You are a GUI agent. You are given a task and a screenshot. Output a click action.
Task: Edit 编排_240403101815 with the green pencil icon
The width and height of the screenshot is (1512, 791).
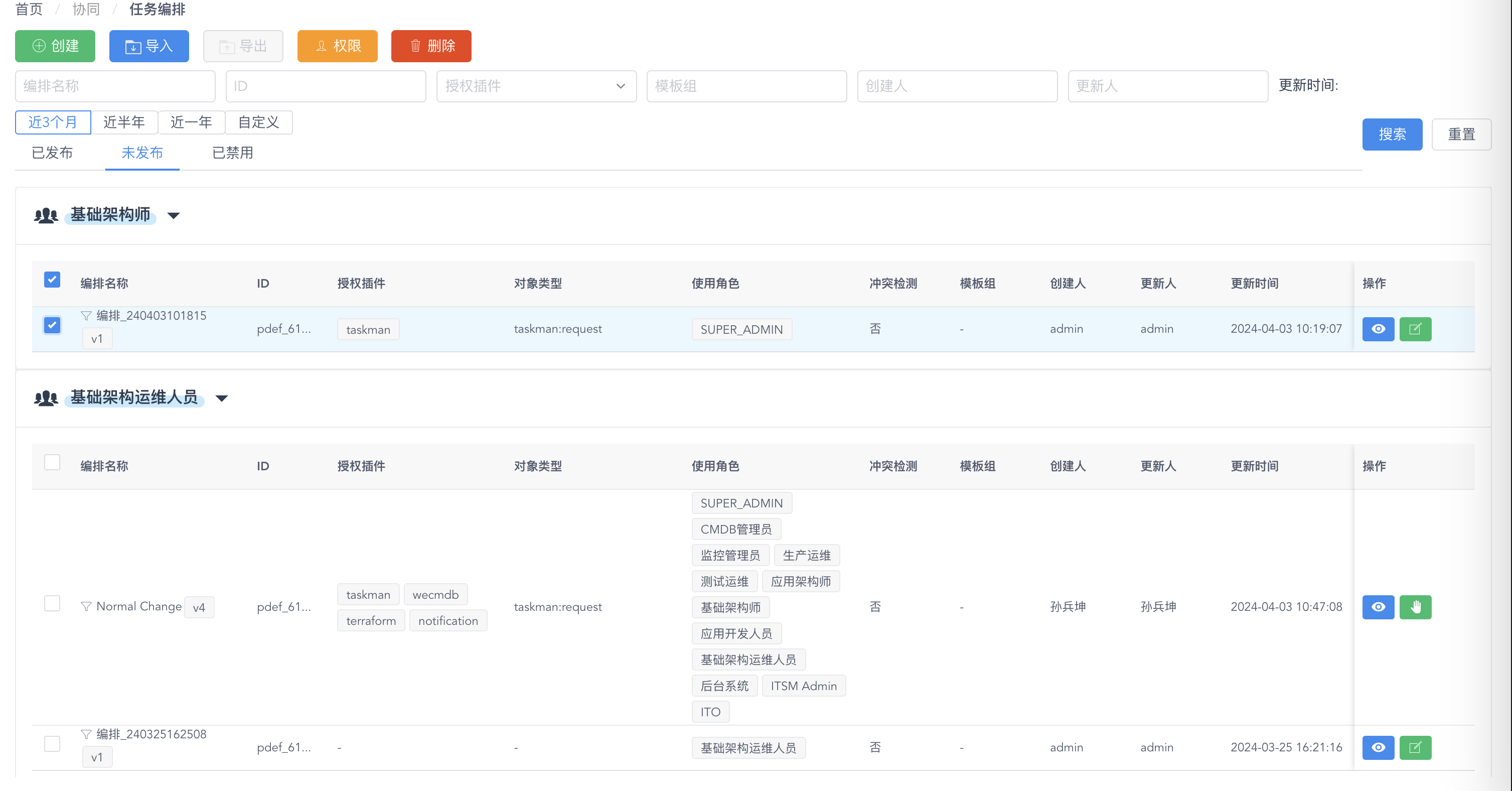pyautogui.click(x=1415, y=329)
